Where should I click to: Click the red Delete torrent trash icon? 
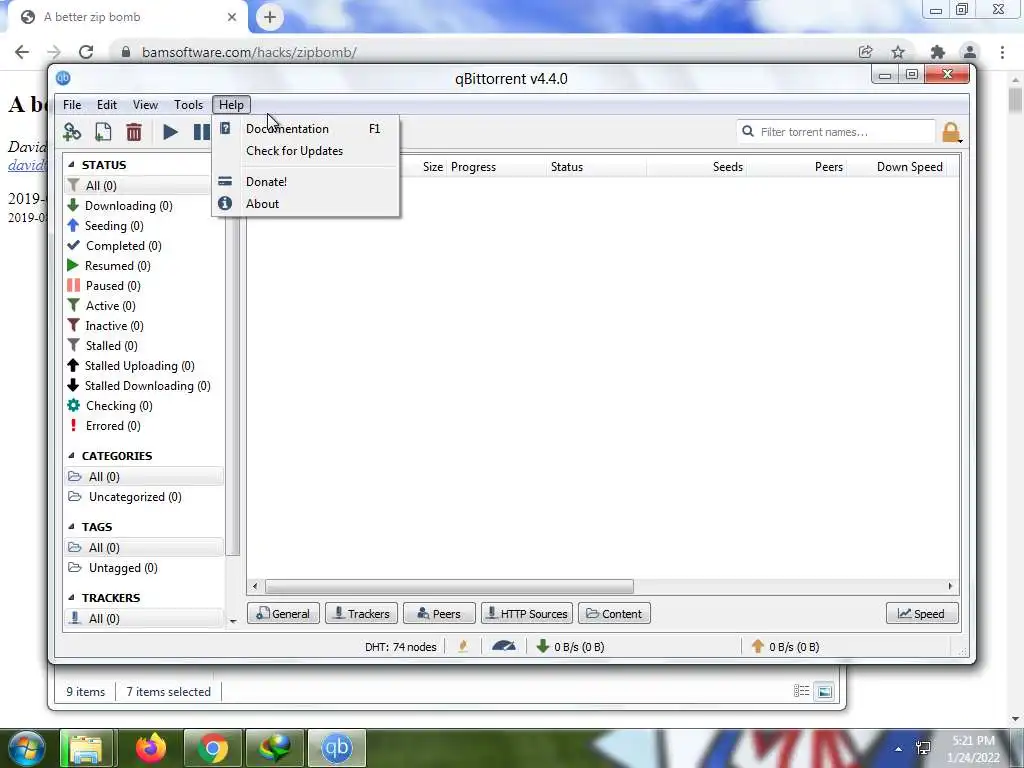point(134,132)
